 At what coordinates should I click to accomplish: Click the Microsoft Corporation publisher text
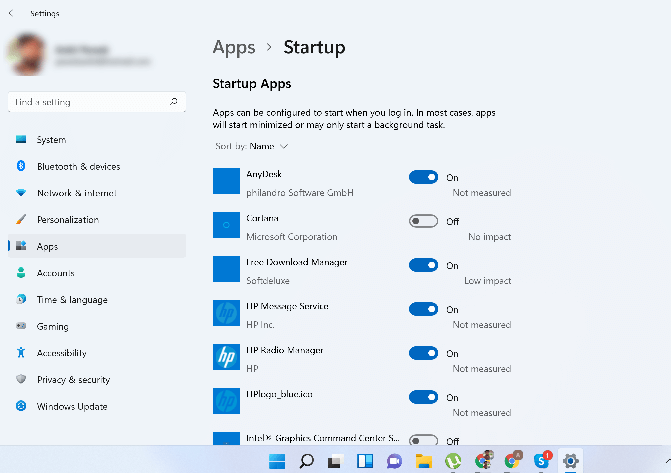[291, 237]
